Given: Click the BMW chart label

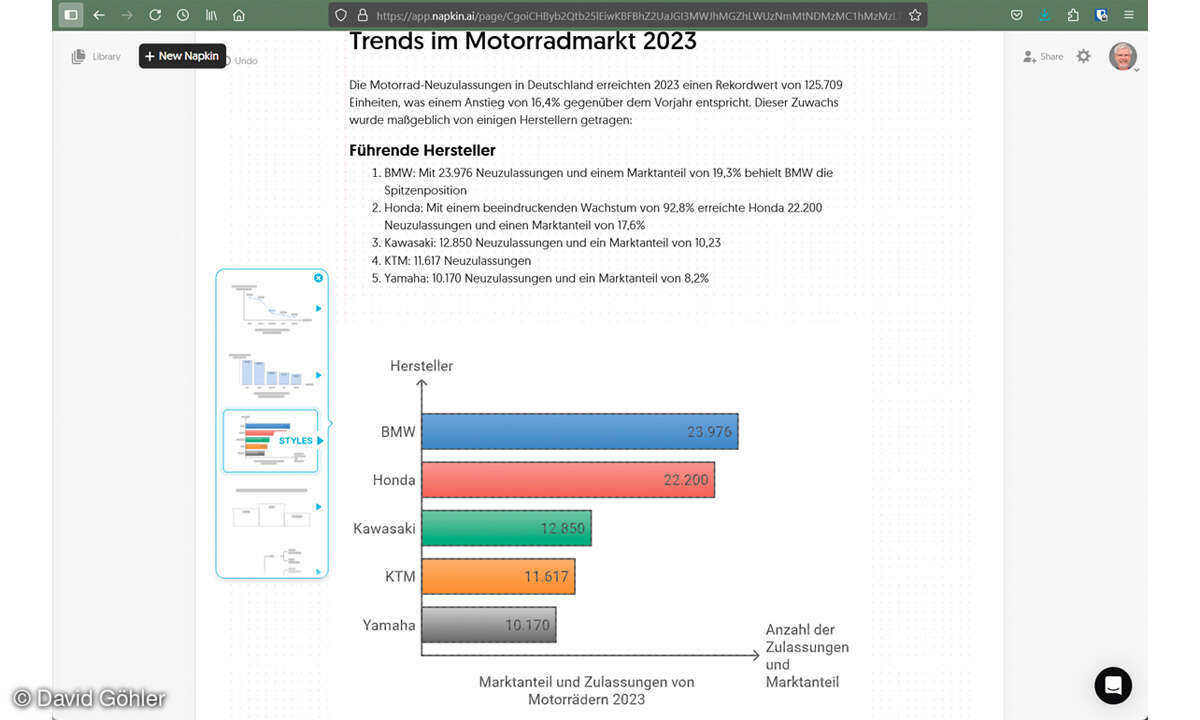Looking at the screenshot, I should (x=398, y=432).
